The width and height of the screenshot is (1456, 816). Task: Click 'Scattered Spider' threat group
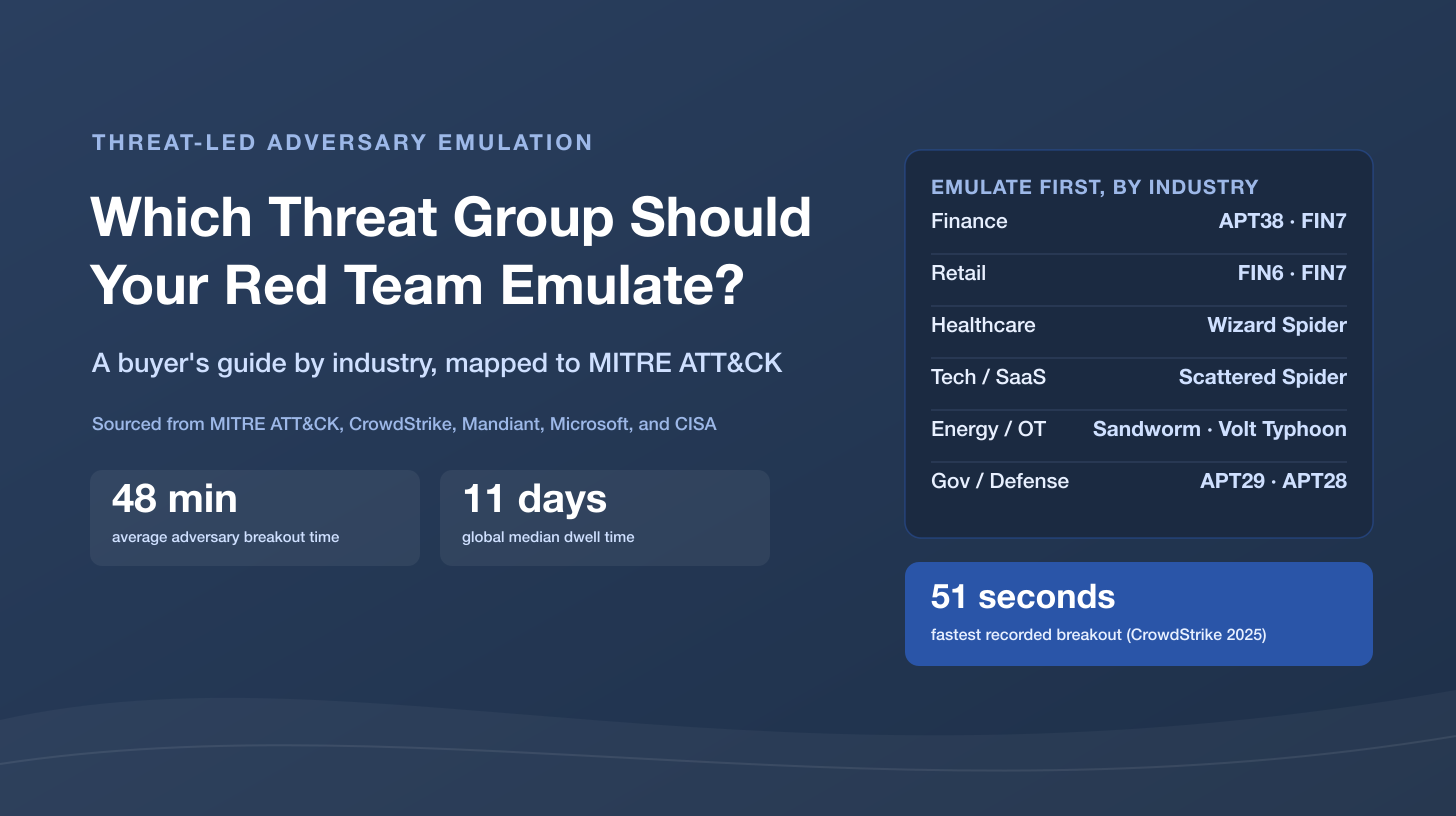[1263, 377]
